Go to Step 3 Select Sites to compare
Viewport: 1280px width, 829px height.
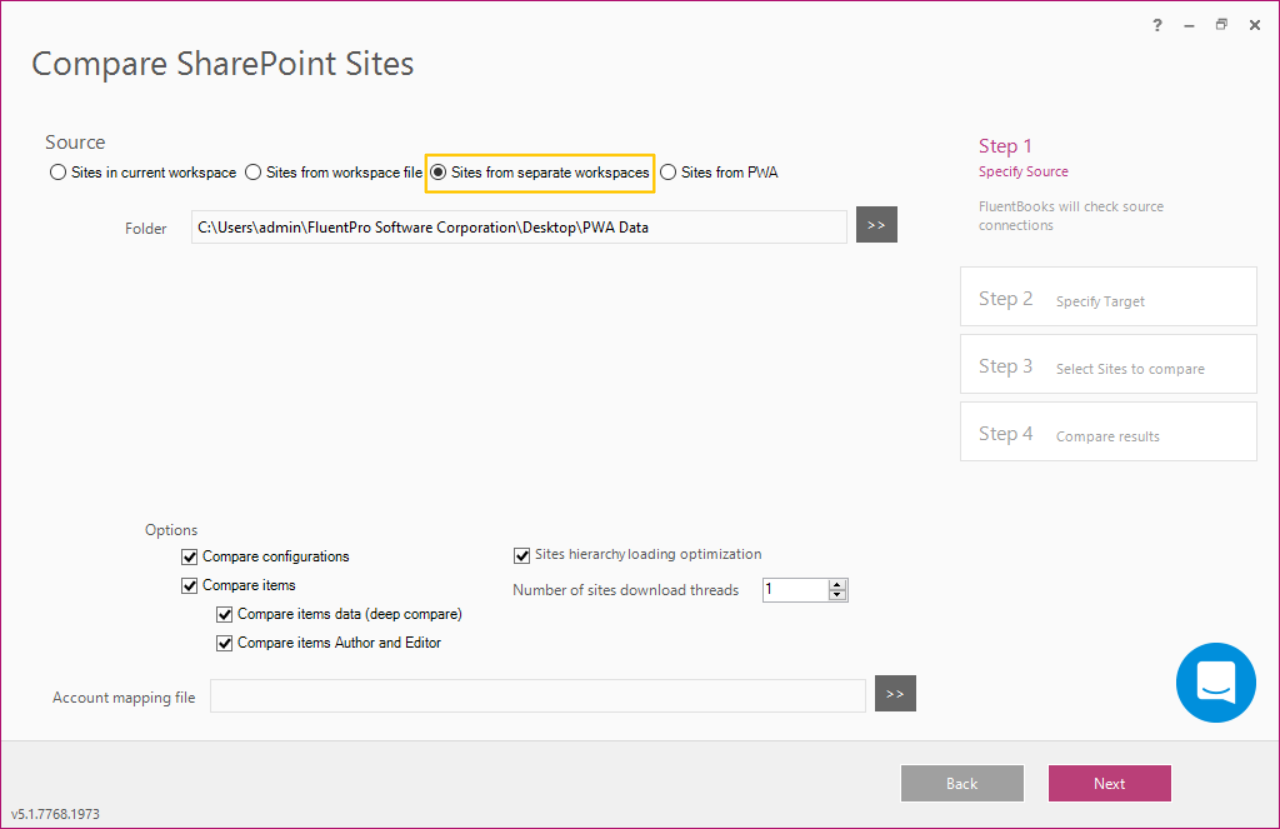[1108, 364]
